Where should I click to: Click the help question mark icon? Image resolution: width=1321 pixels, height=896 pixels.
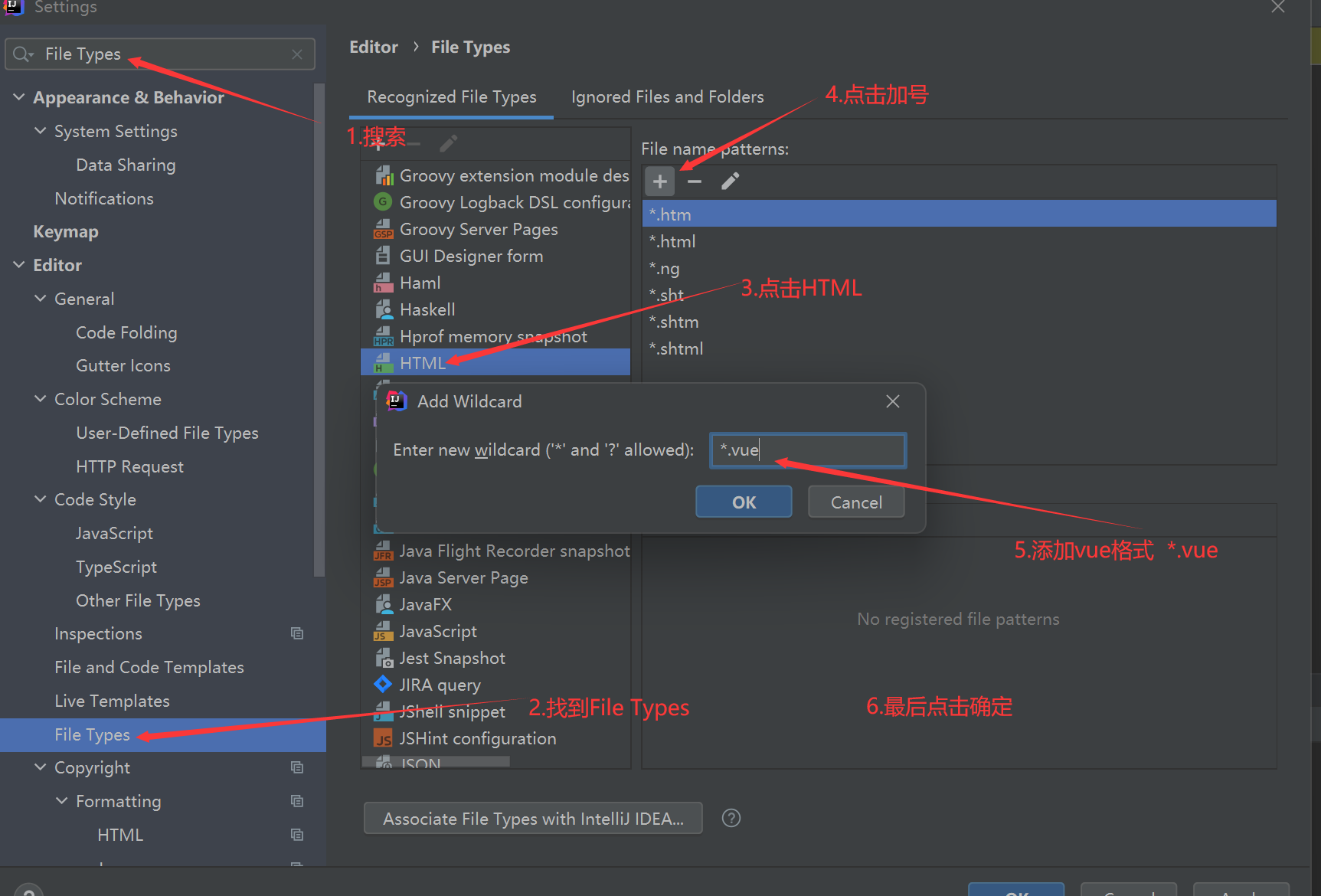tap(731, 818)
